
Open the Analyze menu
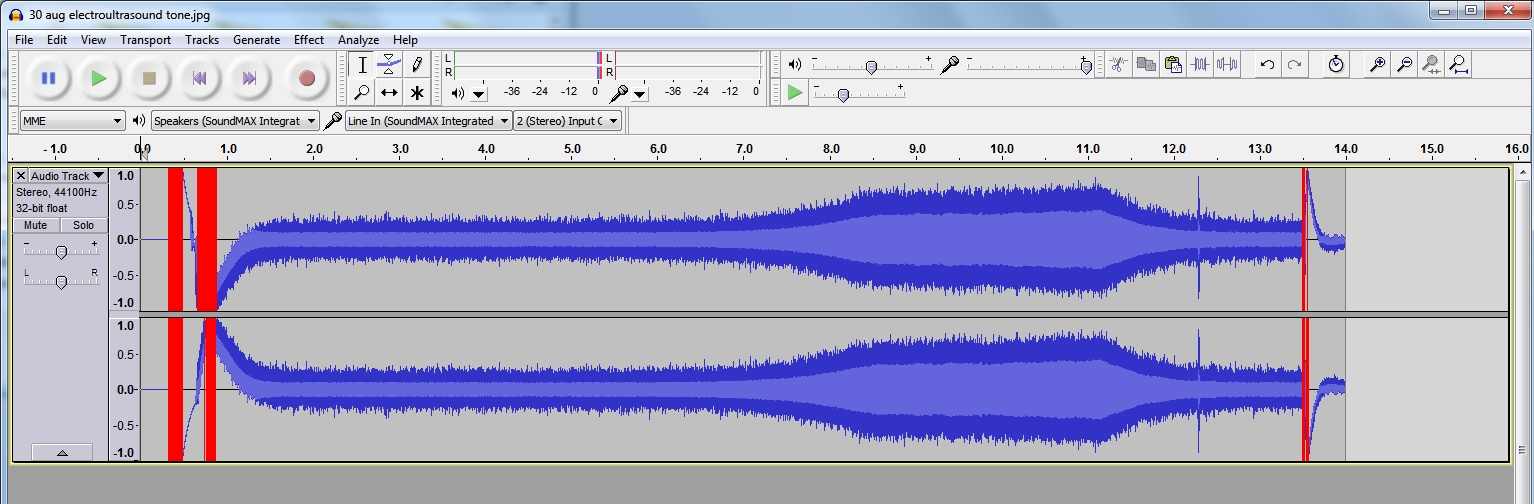[x=358, y=40]
